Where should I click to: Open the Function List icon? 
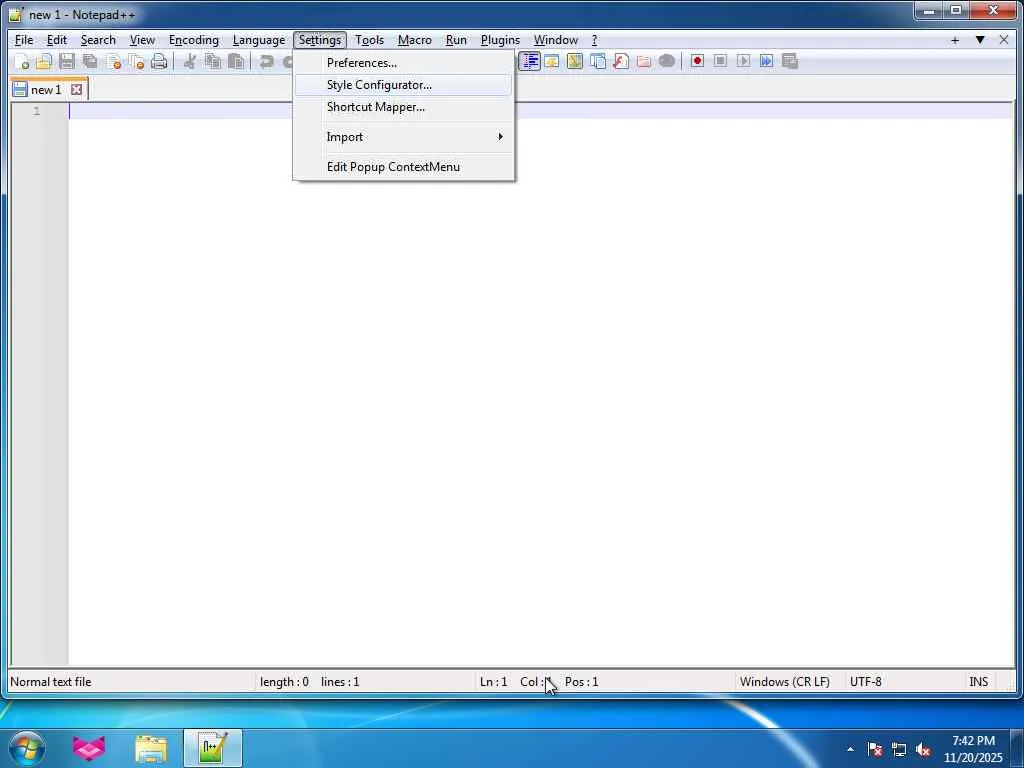[x=621, y=61]
